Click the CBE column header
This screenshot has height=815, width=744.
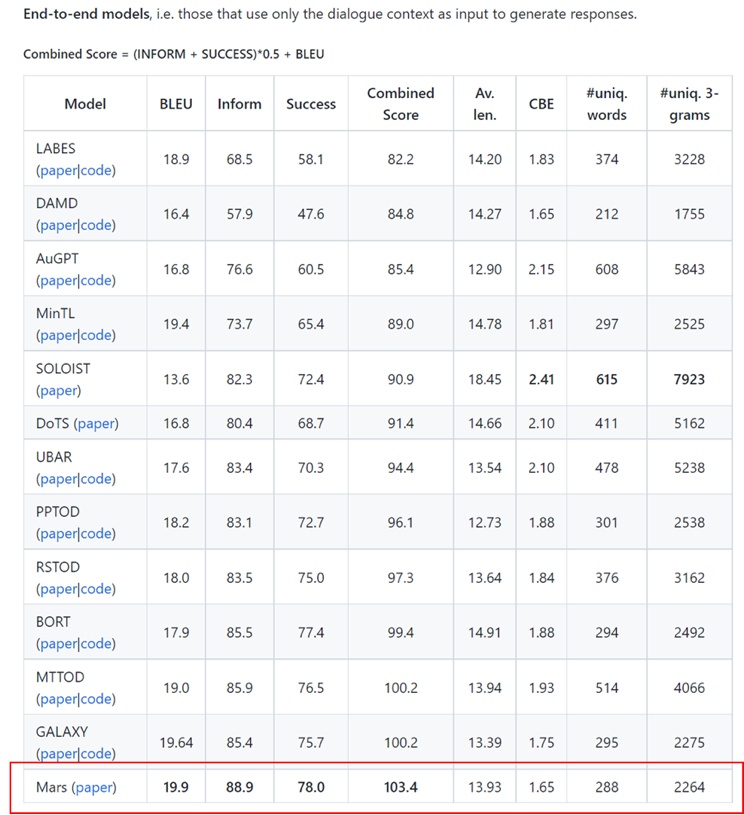click(541, 104)
